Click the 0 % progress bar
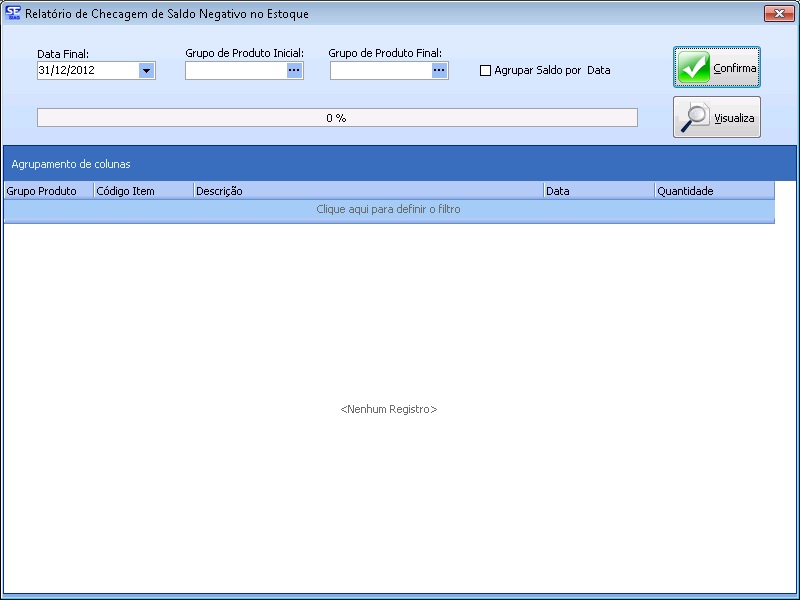Image resolution: width=800 pixels, height=600 pixels. 336,118
